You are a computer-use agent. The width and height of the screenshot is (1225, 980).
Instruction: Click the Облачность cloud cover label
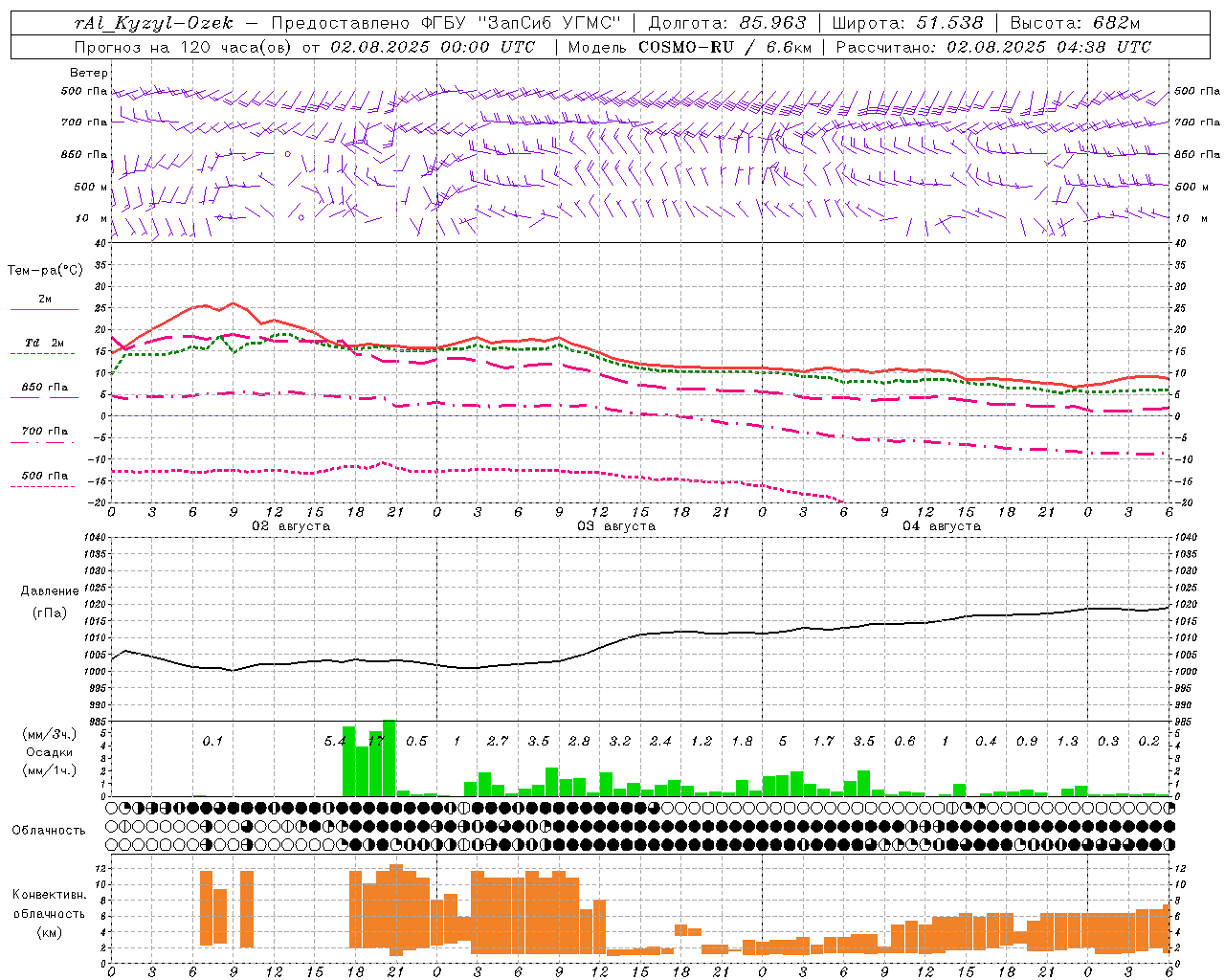[49, 830]
